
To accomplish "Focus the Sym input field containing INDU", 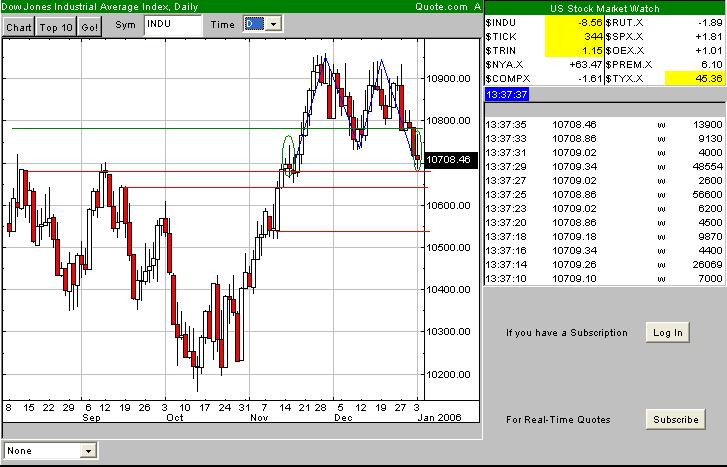I will click(x=173, y=25).
